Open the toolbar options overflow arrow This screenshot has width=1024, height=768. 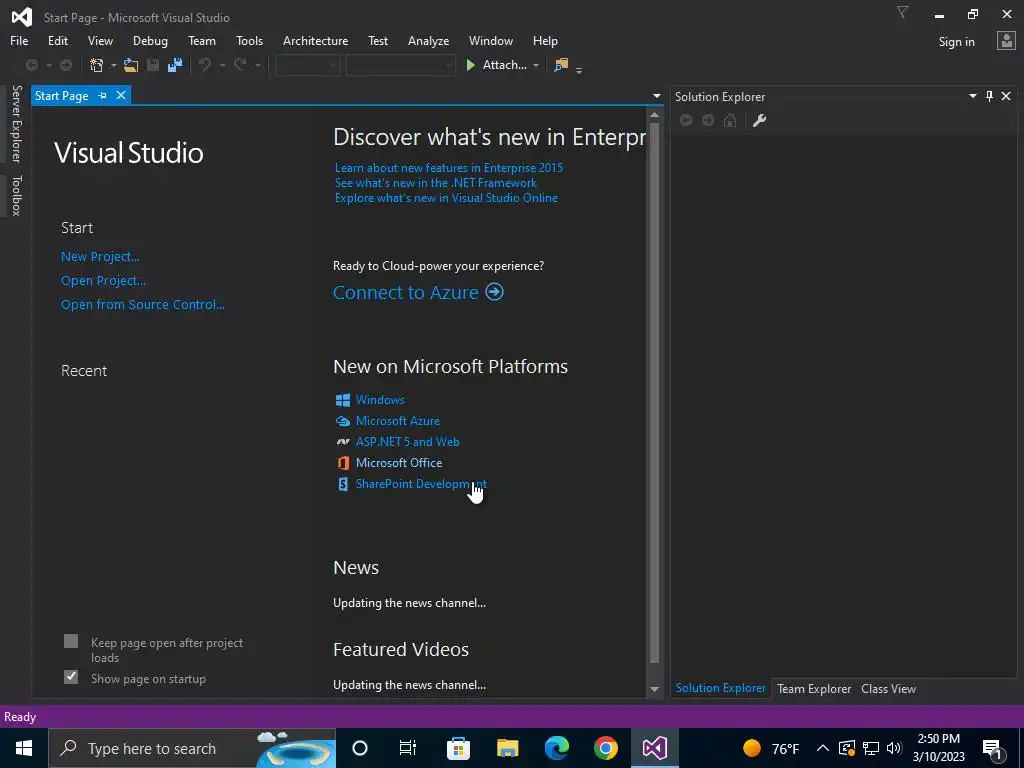[x=579, y=69]
